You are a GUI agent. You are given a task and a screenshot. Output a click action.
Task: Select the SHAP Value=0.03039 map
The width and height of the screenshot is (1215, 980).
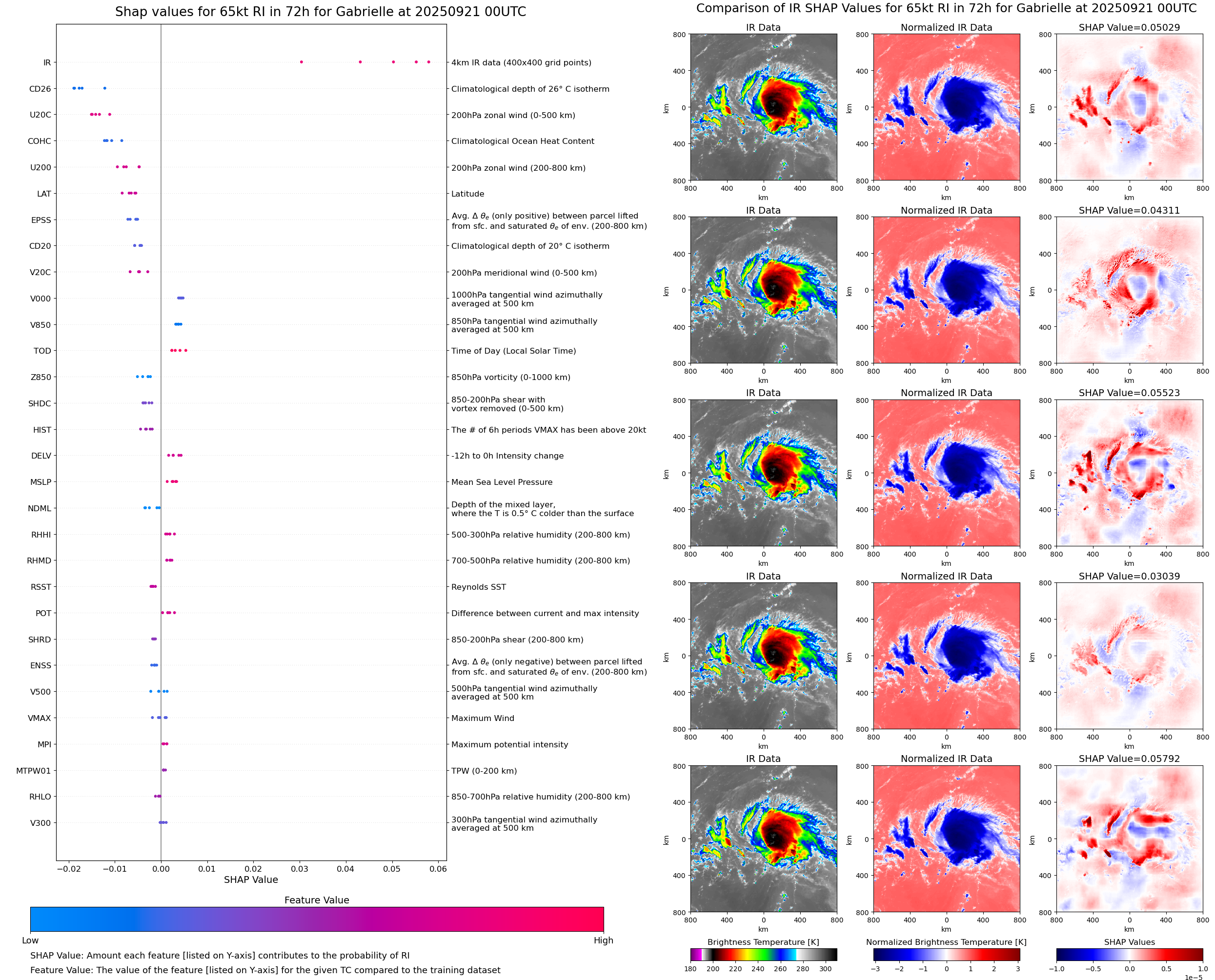(x=1129, y=656)
